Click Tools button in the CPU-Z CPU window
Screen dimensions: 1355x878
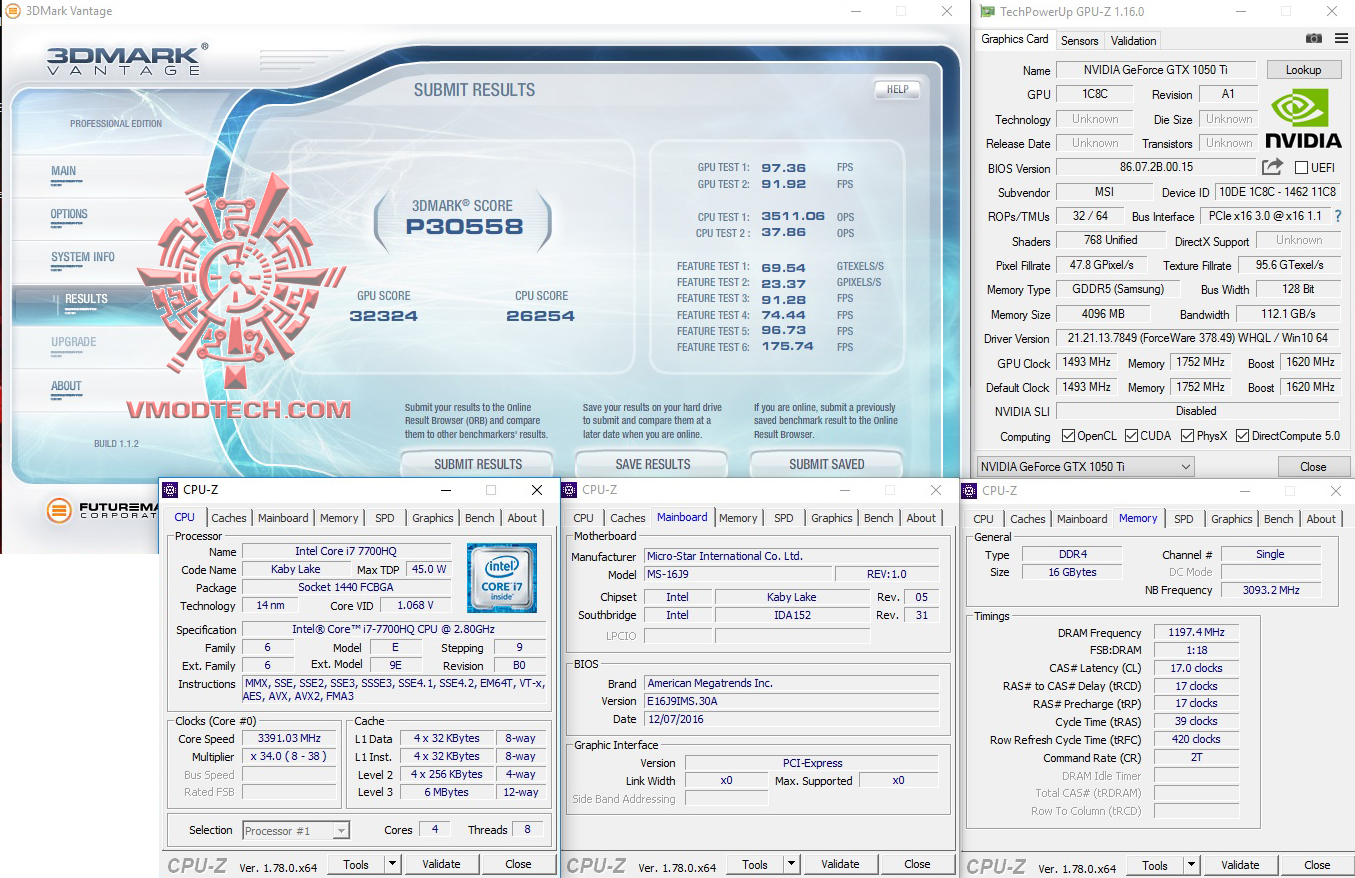pos(356,864)
